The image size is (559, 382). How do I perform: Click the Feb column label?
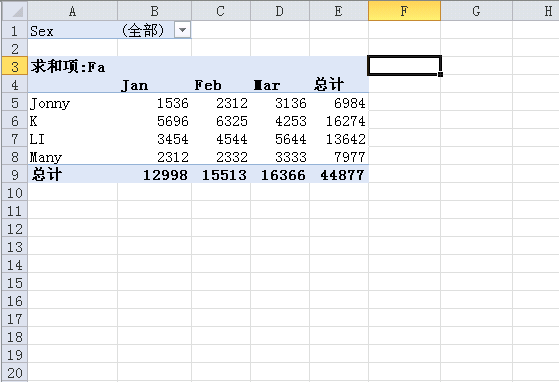coord(221,84)
